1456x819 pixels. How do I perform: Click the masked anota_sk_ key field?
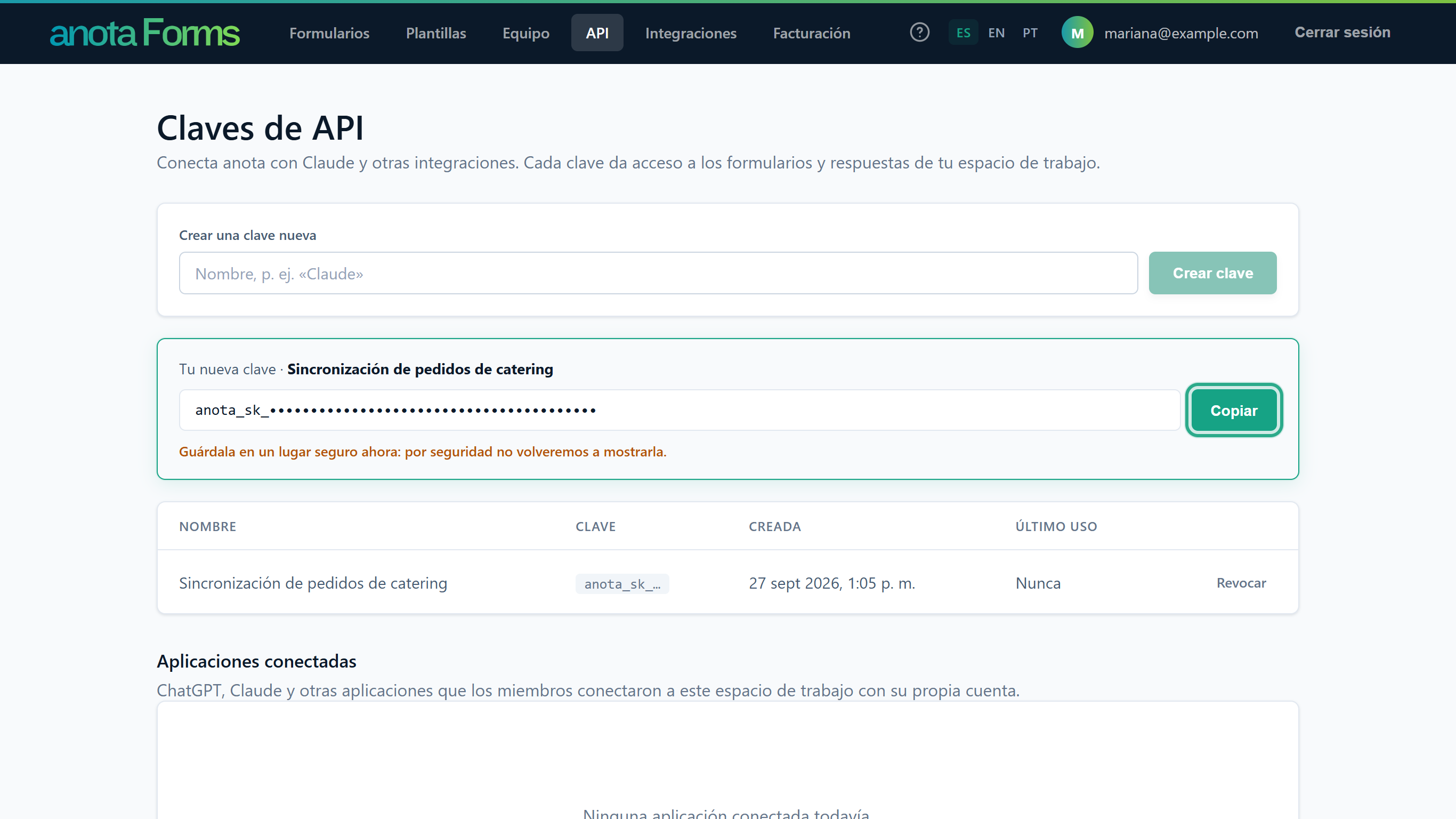tap(680, 410)
